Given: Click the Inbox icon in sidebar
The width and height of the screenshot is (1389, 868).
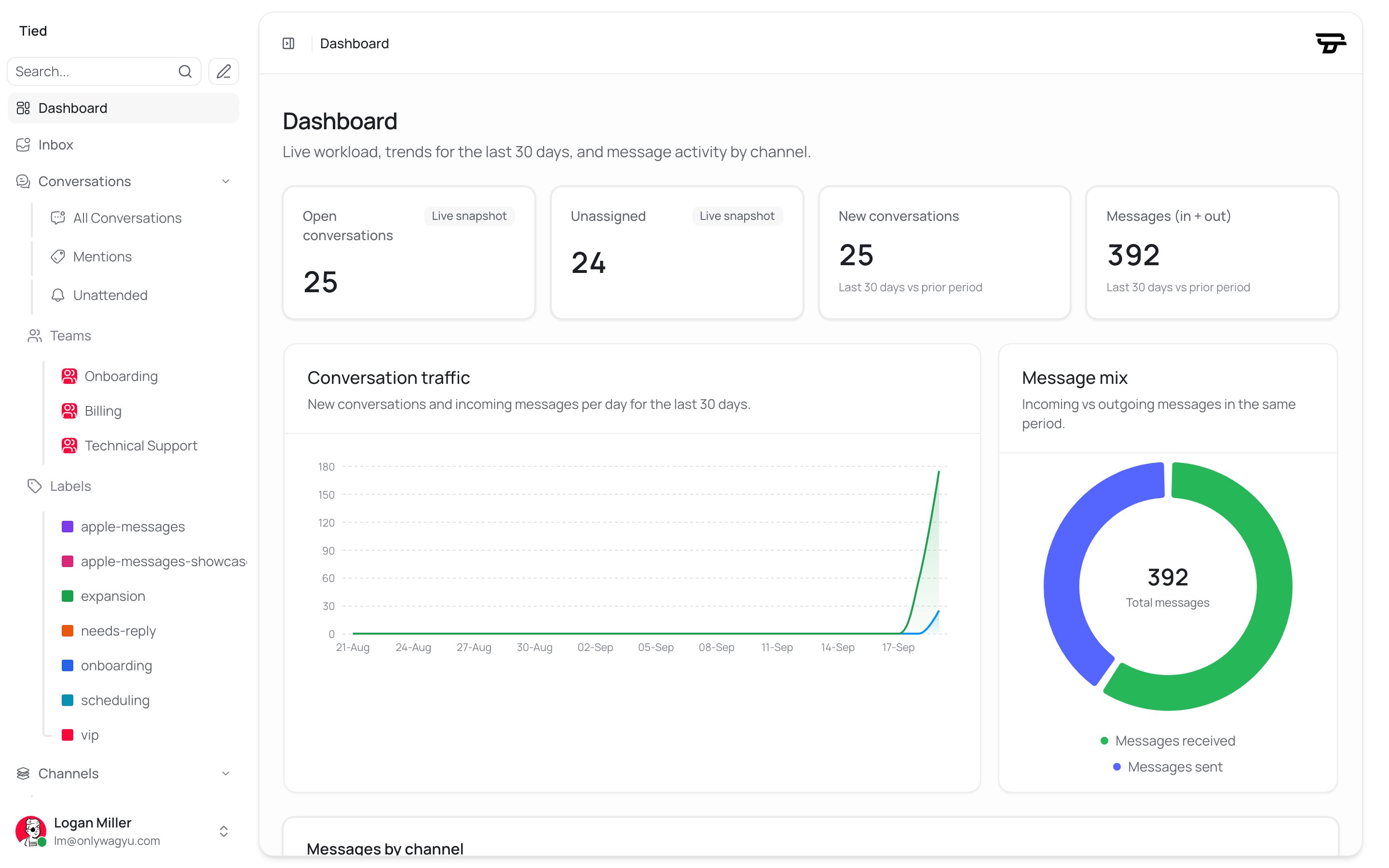Looking at the screenshot, I should [23, 145].
